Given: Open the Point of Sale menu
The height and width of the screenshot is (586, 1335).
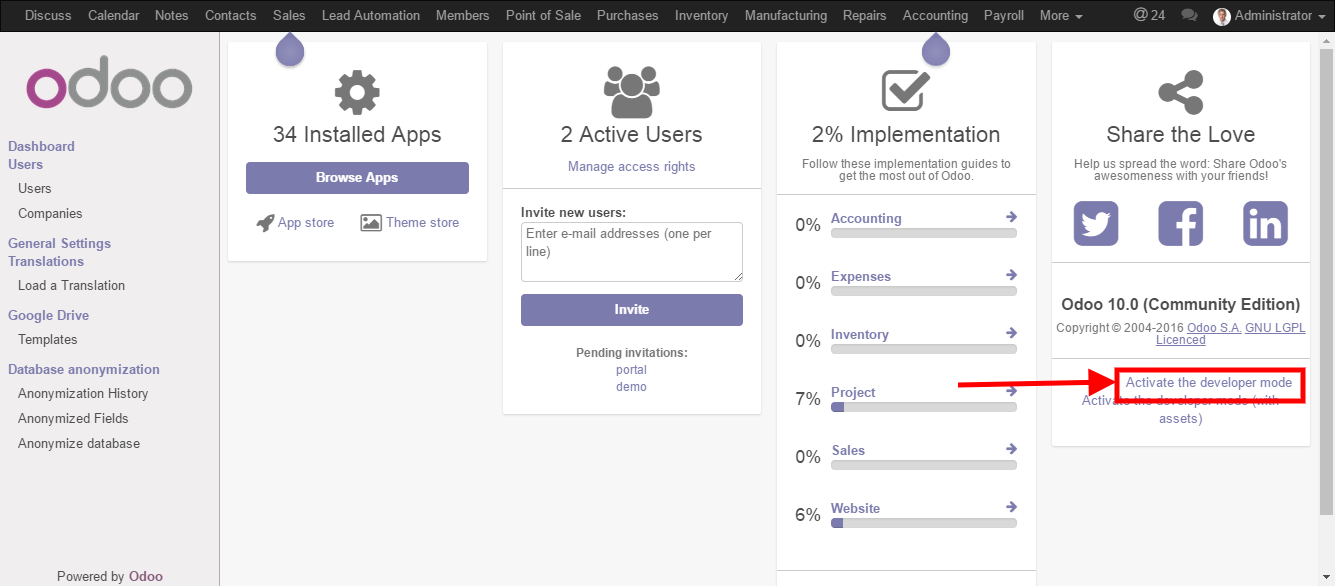Looking at the screenshot, I should click(x=543, y=16).
